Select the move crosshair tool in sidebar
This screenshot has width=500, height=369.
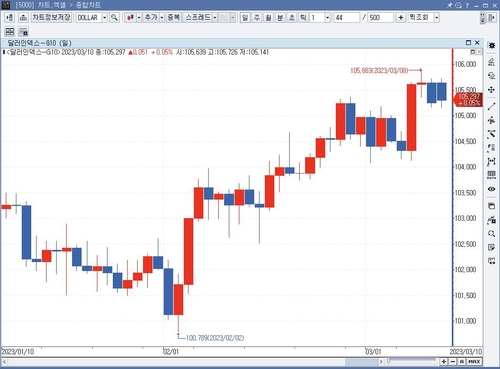click(491, 90)
